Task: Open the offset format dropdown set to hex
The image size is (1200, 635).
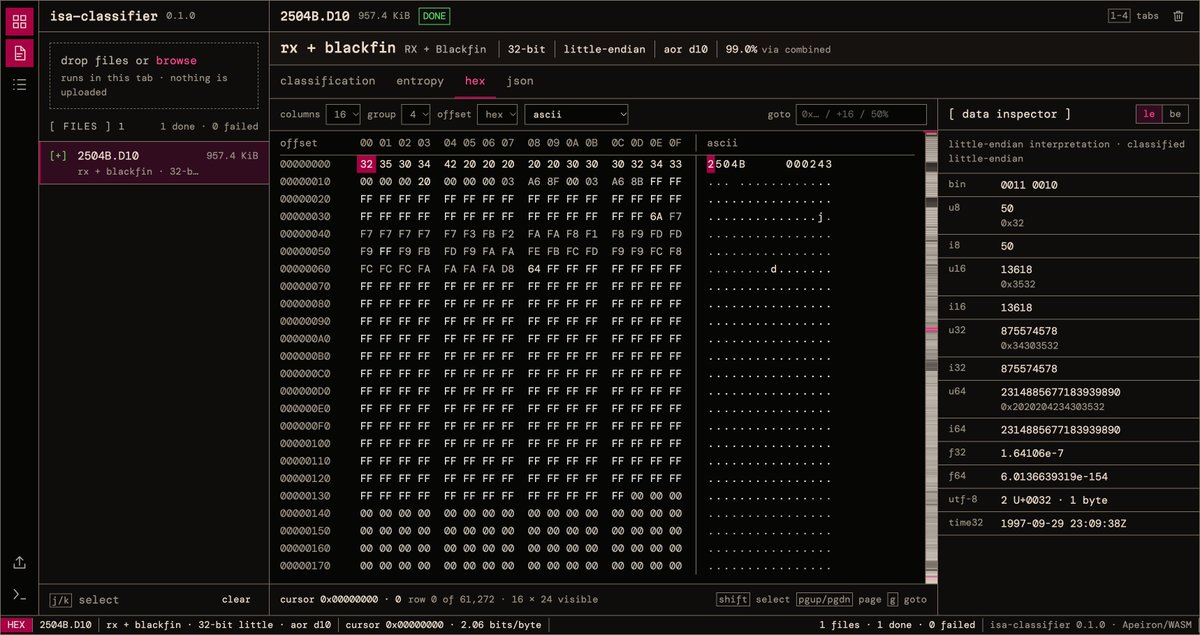Action: tap(497, 115)
